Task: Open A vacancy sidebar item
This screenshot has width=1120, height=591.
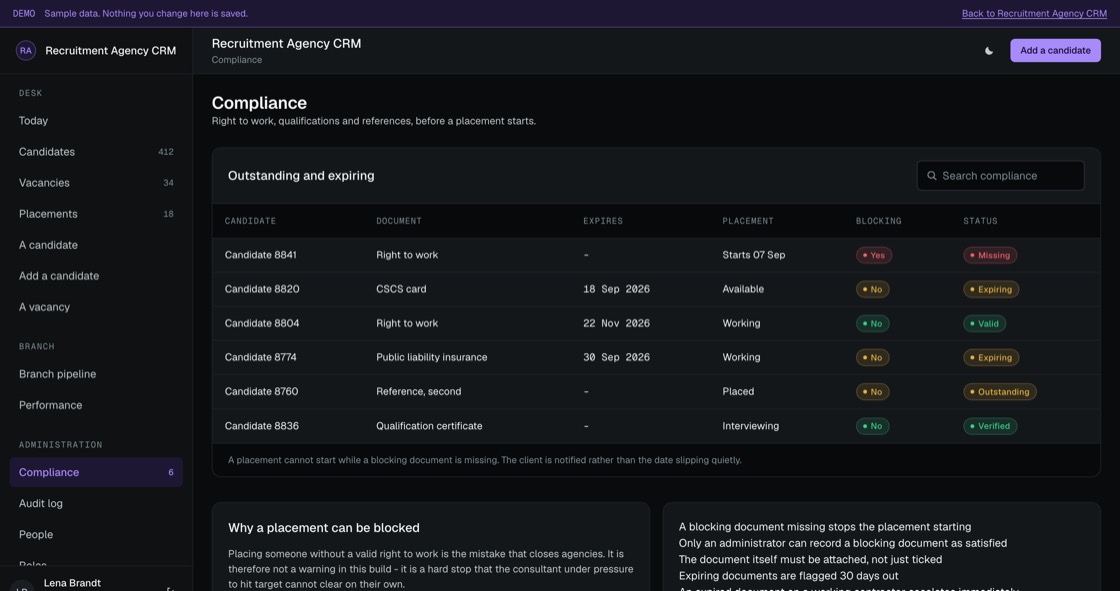Action: click(96, 307)
